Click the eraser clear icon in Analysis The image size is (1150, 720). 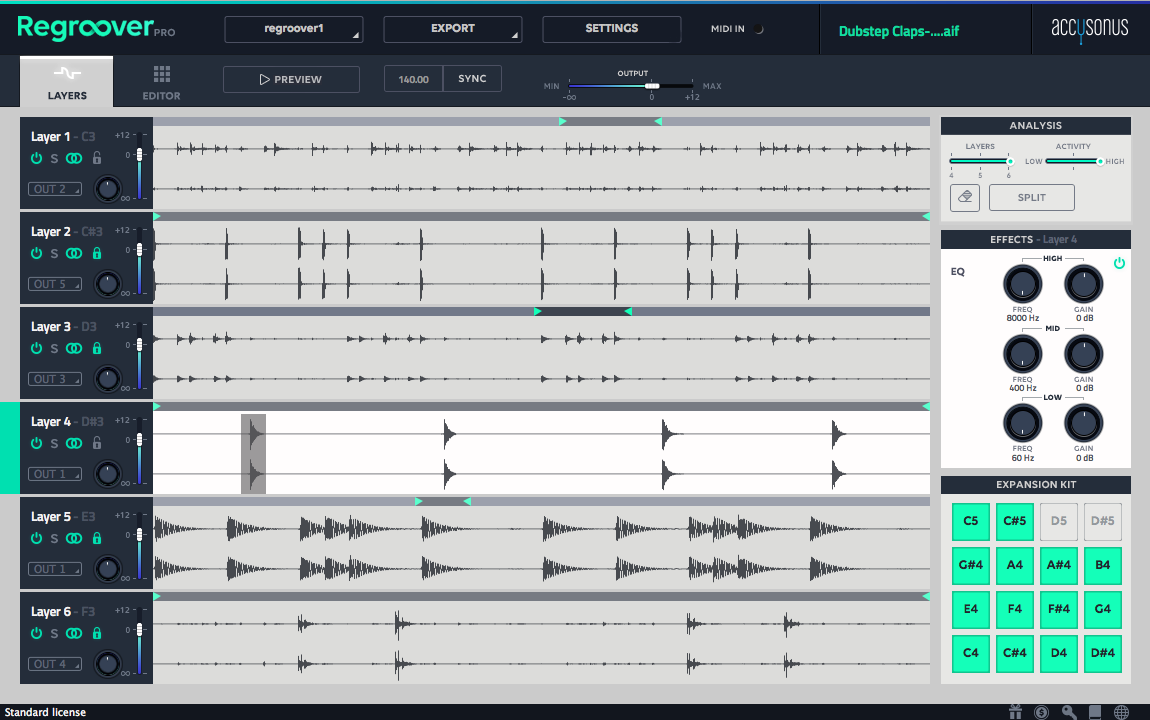tap(965, 197)
